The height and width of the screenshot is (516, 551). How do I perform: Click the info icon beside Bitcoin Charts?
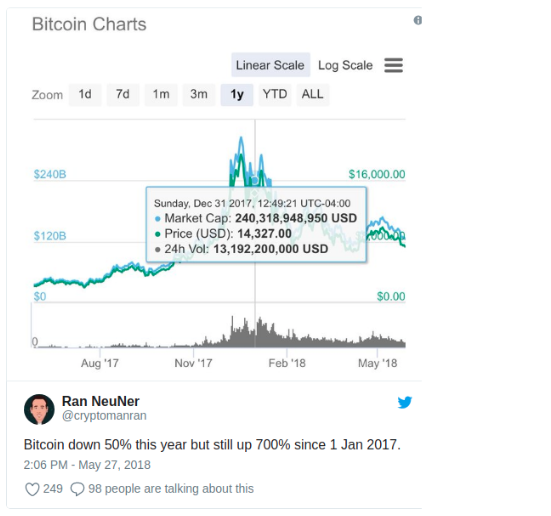pyautogui.click(x=417, y=20)
